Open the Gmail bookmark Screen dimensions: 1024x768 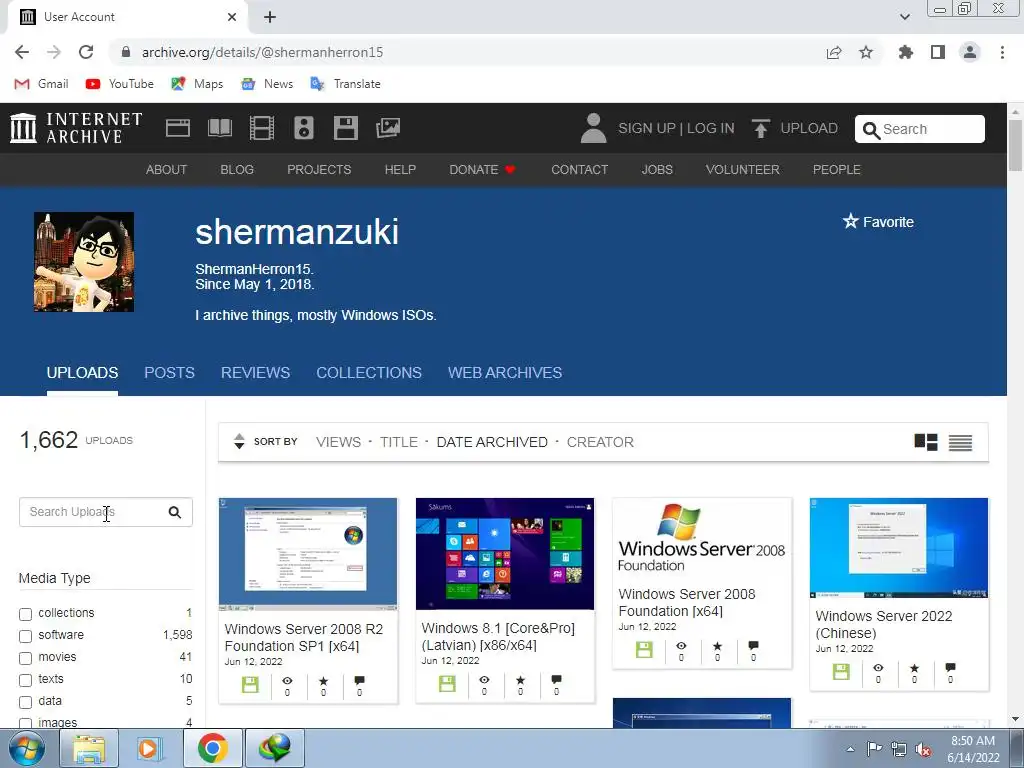(x=41, y=84)
